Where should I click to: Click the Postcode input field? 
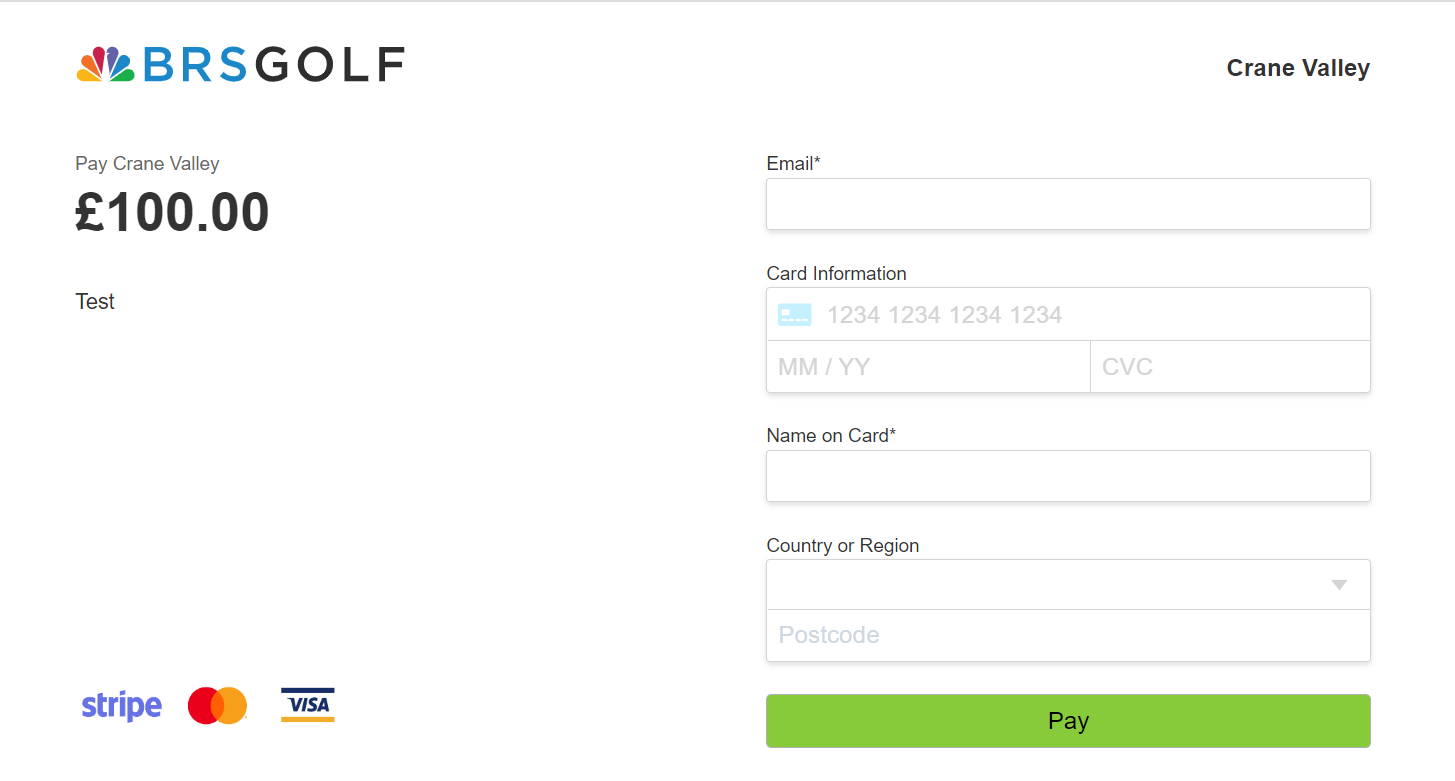click(1068, 635)
